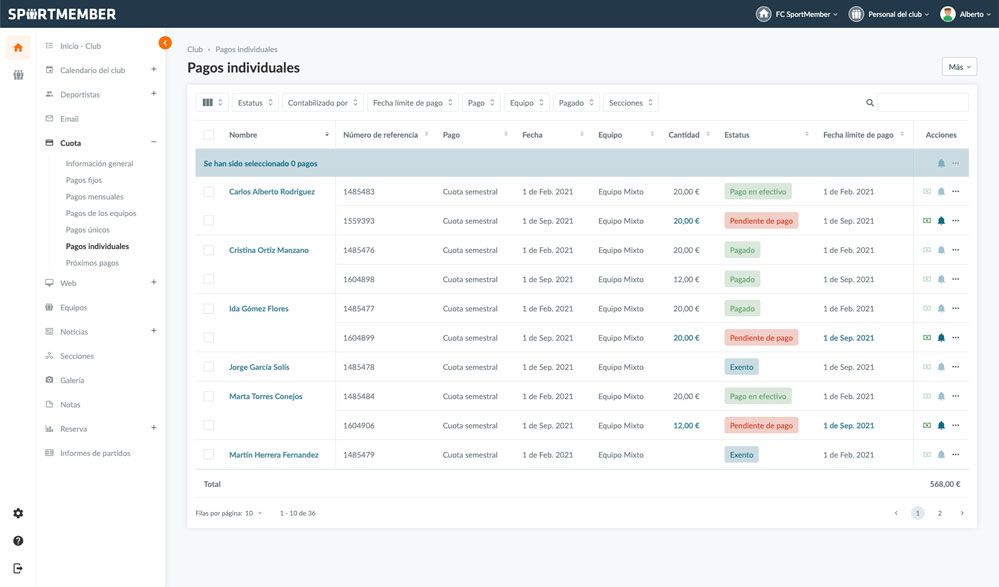The width and height of the screenshot is (999, 587).
Task: Check the box for Carlos Alberto Rodriguez
Action: [x=209, y=191]
